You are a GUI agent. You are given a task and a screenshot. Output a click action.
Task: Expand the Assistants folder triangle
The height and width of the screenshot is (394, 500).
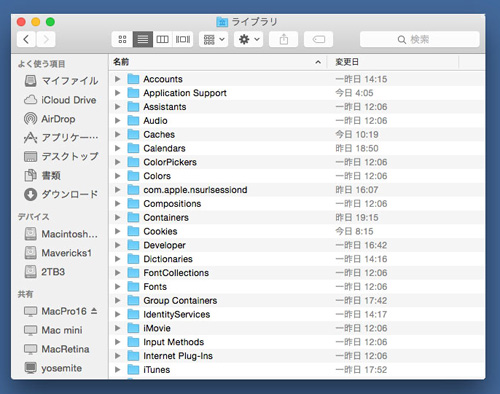point(117,107)
